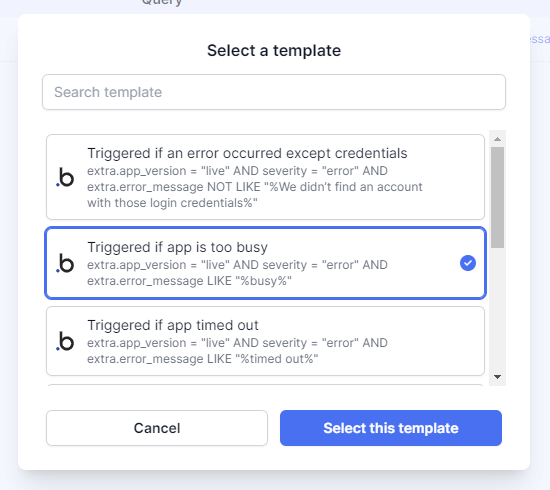Focus the Search template input field
The image size is (550, 490).
point(274,92)
